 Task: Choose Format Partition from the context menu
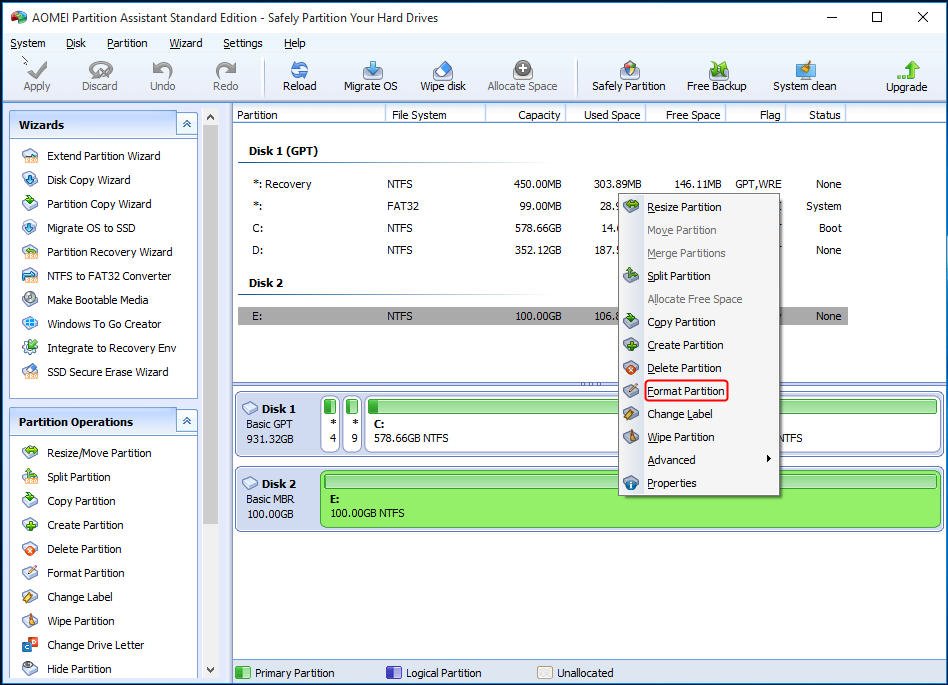tap(686, 391)
